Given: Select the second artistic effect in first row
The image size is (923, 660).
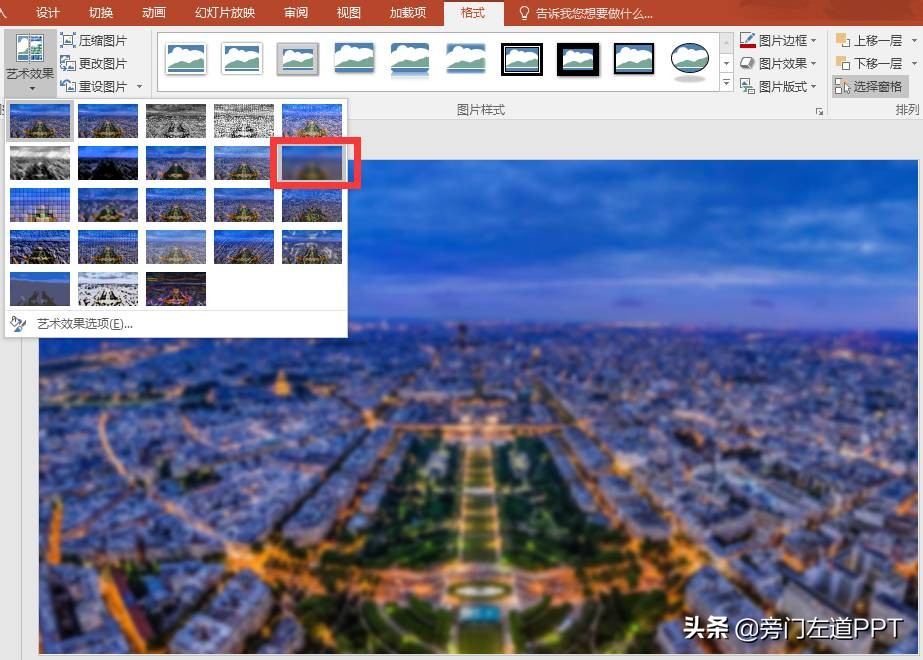Looking at the screenshot, I should coord(108,121).
